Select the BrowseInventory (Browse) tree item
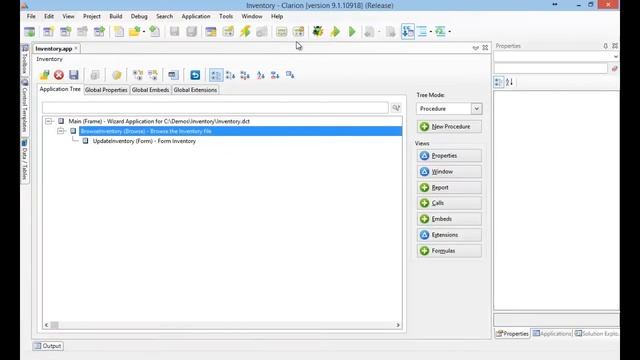 [x=240, y=131]
